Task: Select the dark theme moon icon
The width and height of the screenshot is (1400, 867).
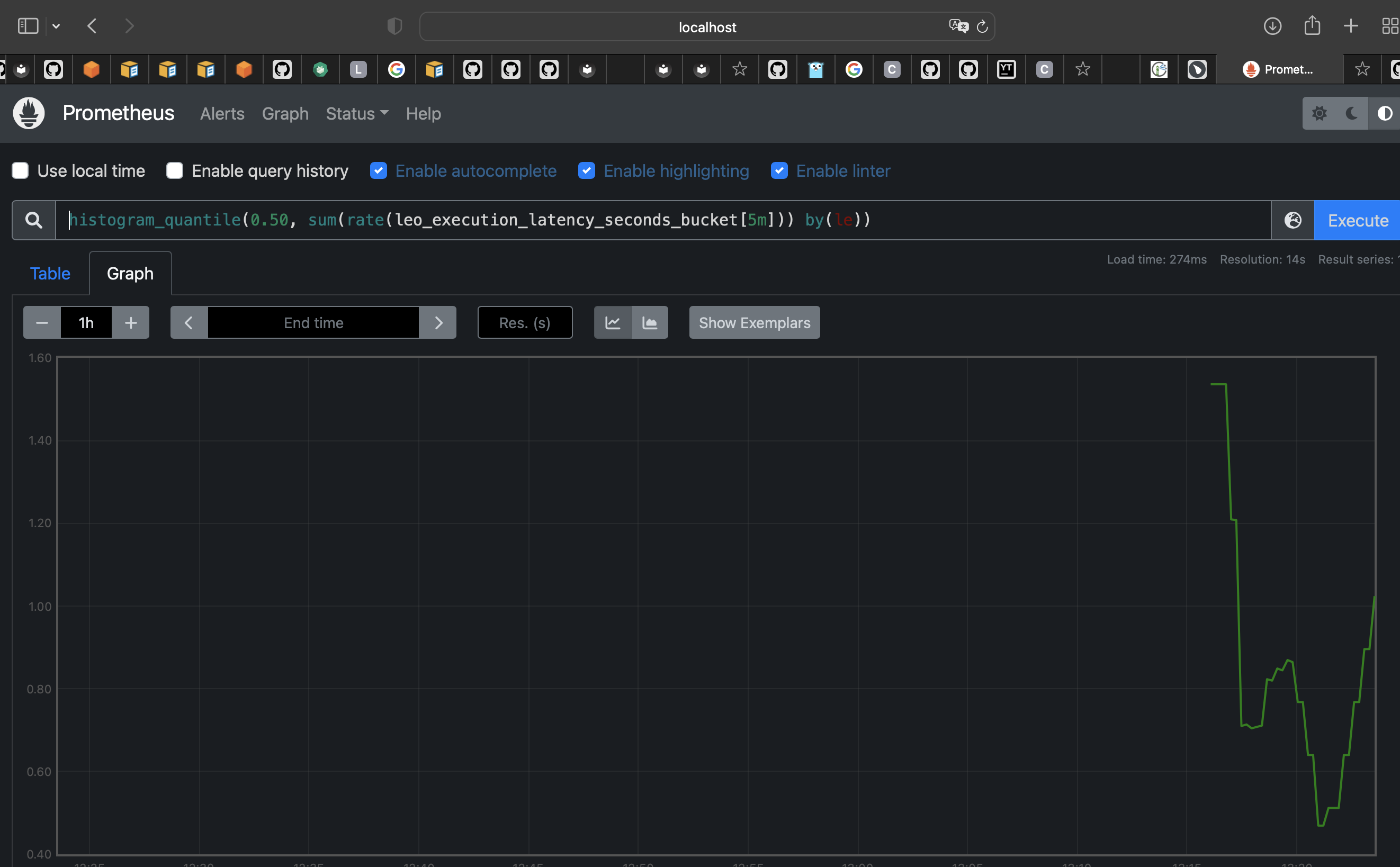Action: pos(1351,113)
